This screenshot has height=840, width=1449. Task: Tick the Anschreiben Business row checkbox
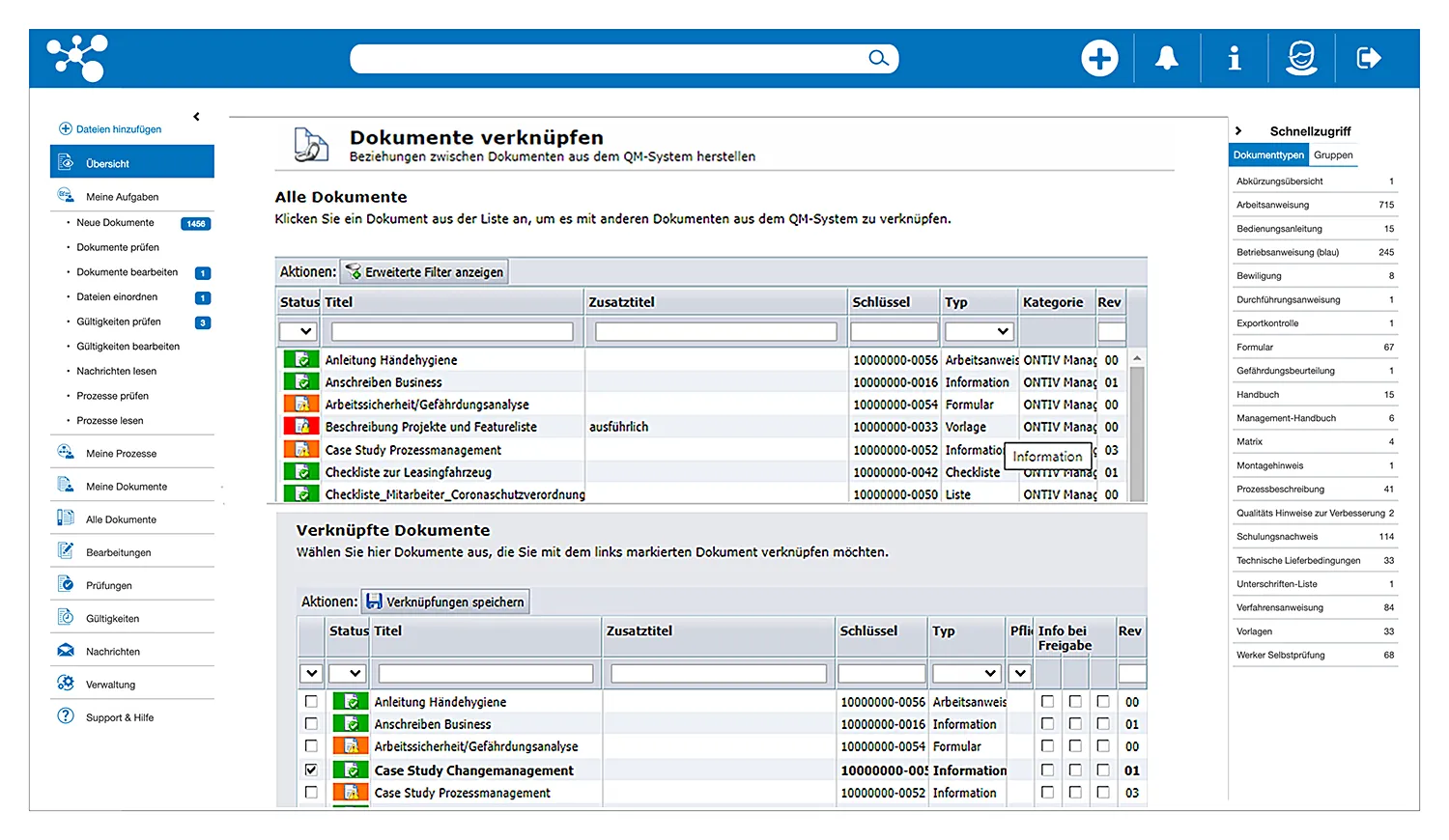tap(311, 724)
